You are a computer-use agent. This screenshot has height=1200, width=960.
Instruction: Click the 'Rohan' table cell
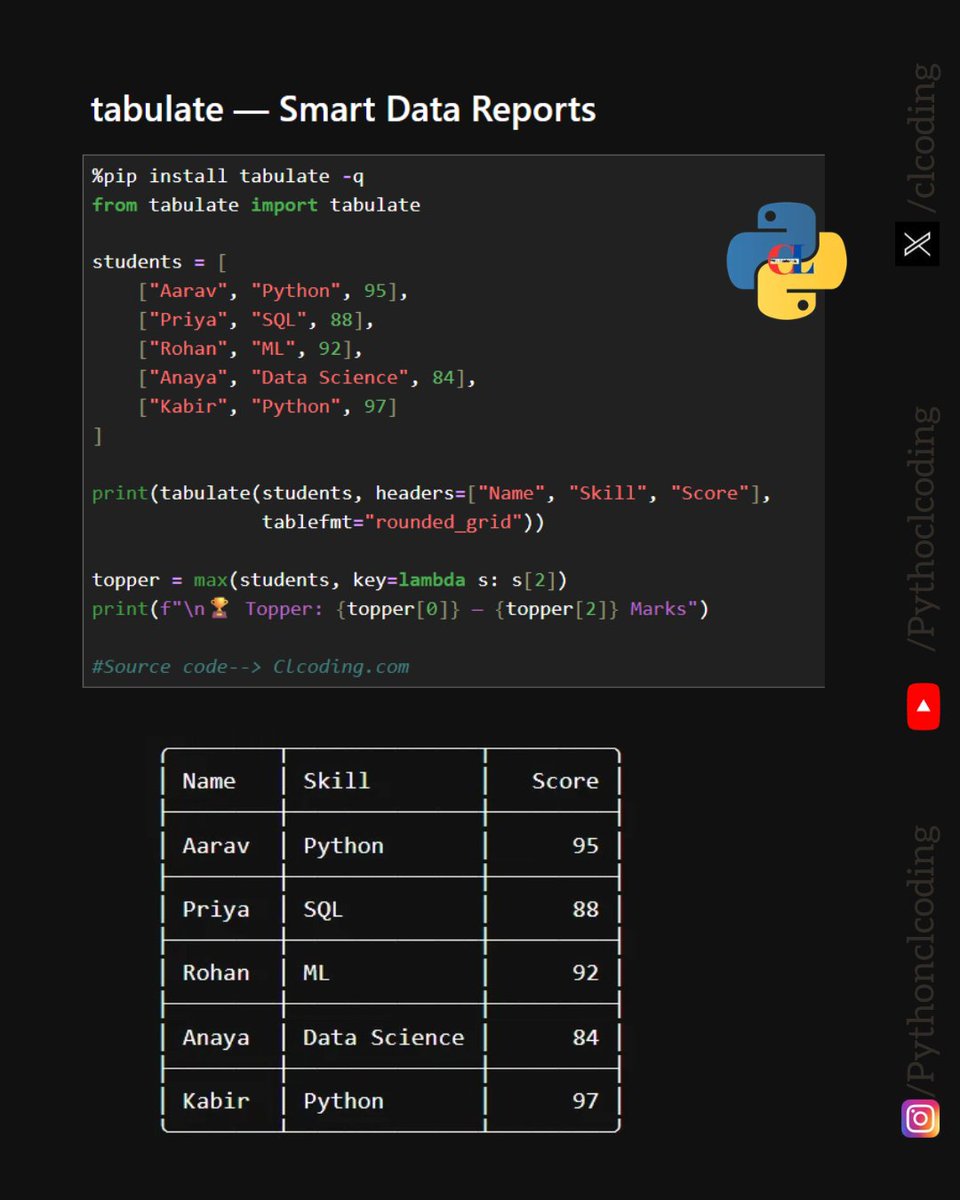(x=215, y=972)
